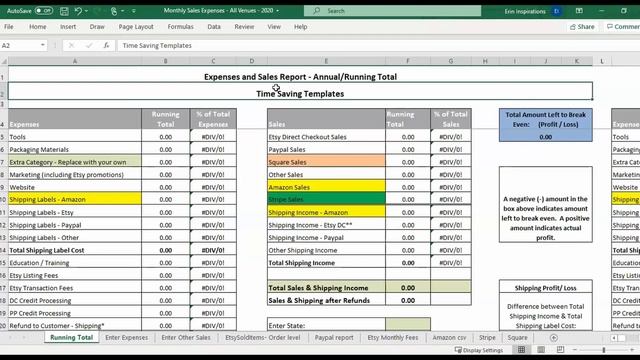Open the View ribbon tab

(x=274, y=27)
